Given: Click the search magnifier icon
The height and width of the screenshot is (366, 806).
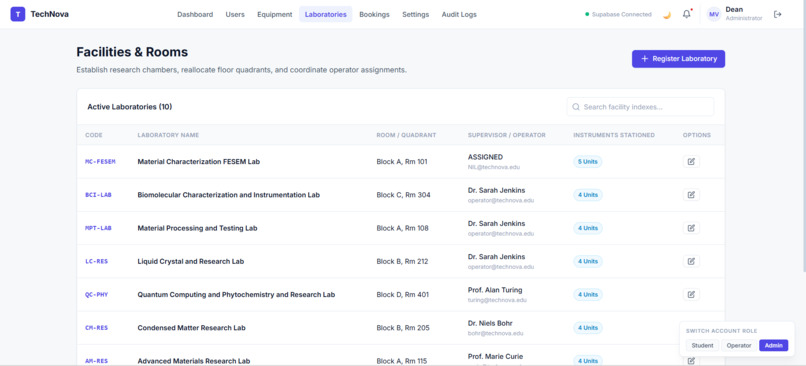Looking at the screenshot, I should [576, 107].
